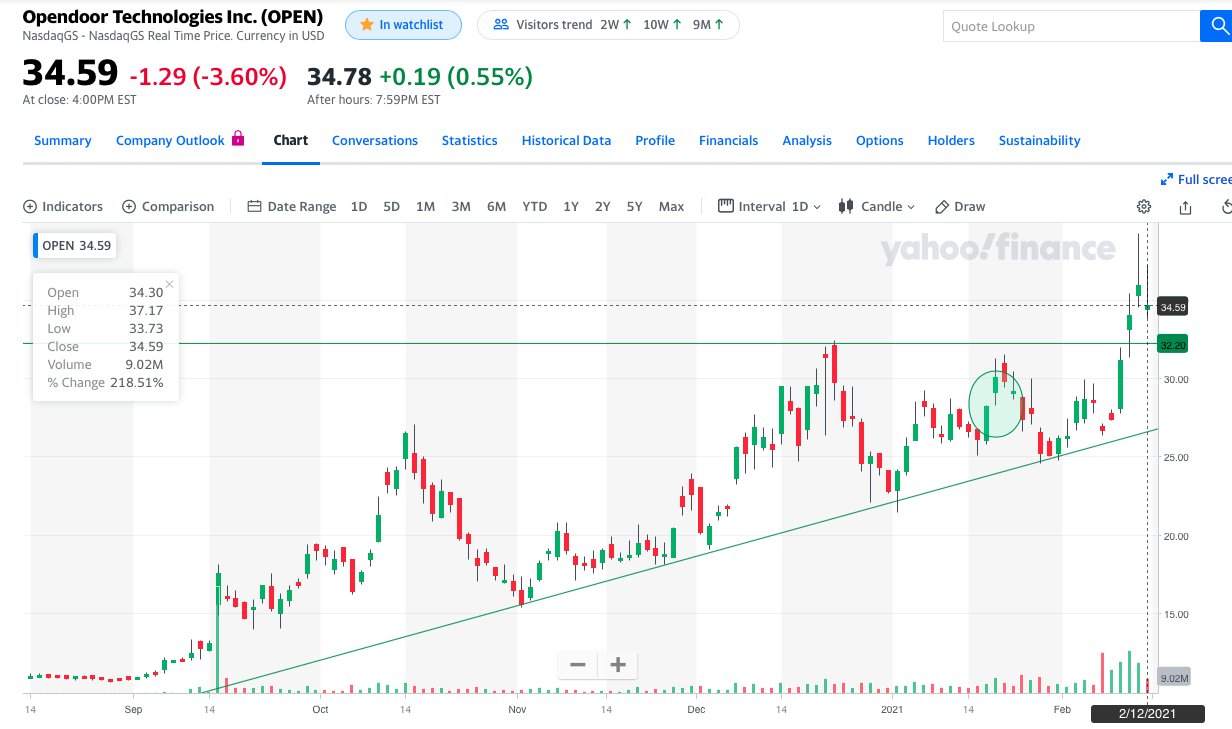Click after hours price 34.78

339,76
